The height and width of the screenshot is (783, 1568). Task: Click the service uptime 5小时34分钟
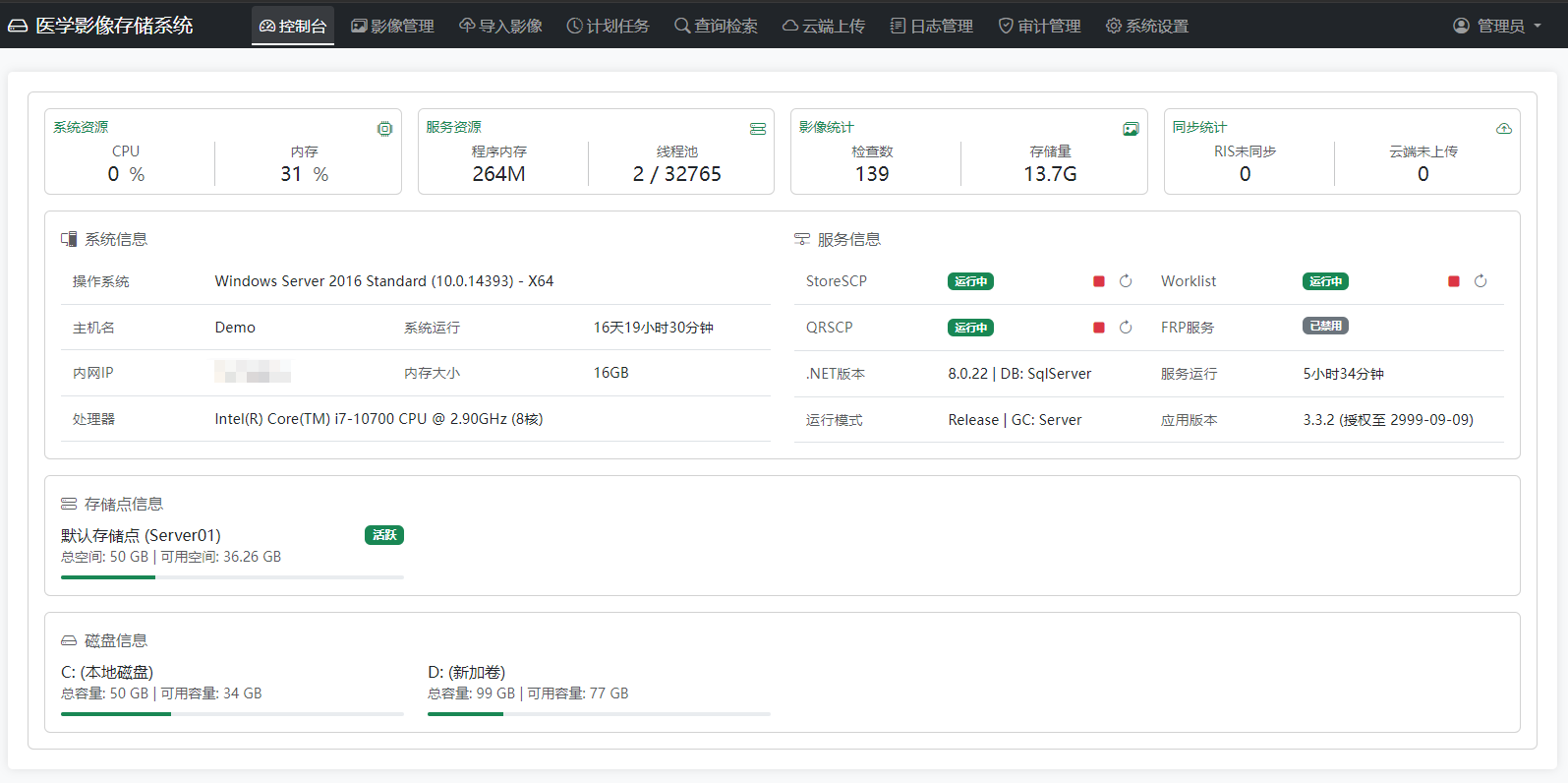pyautogui.click(x=1343, y=374)
